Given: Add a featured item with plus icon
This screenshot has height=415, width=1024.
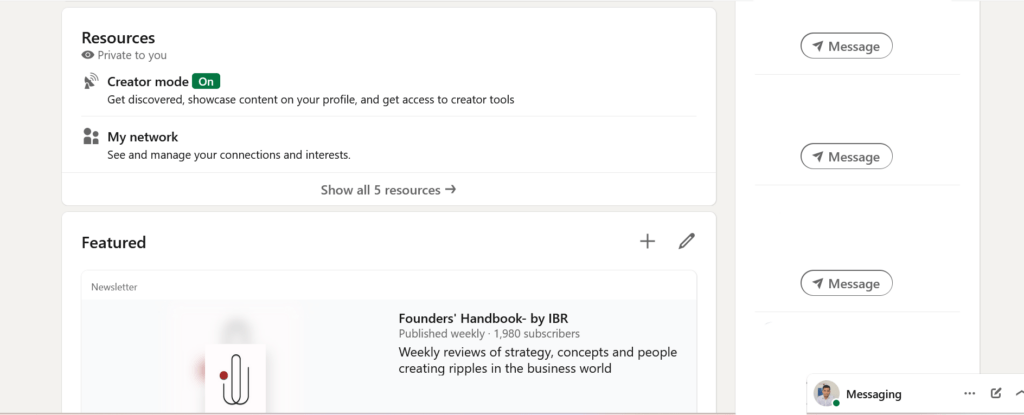Looking at the screenshot, I should [647, 241].
